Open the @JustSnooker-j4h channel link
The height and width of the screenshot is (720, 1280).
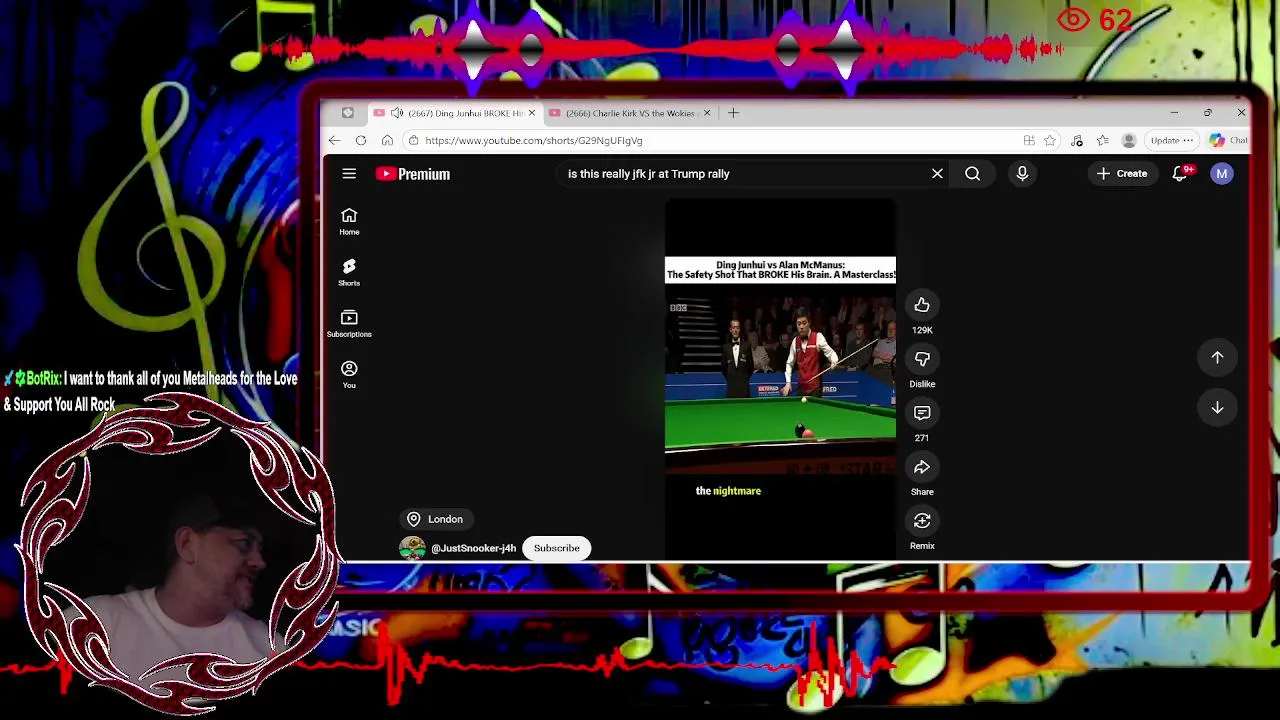click(473, 548)
